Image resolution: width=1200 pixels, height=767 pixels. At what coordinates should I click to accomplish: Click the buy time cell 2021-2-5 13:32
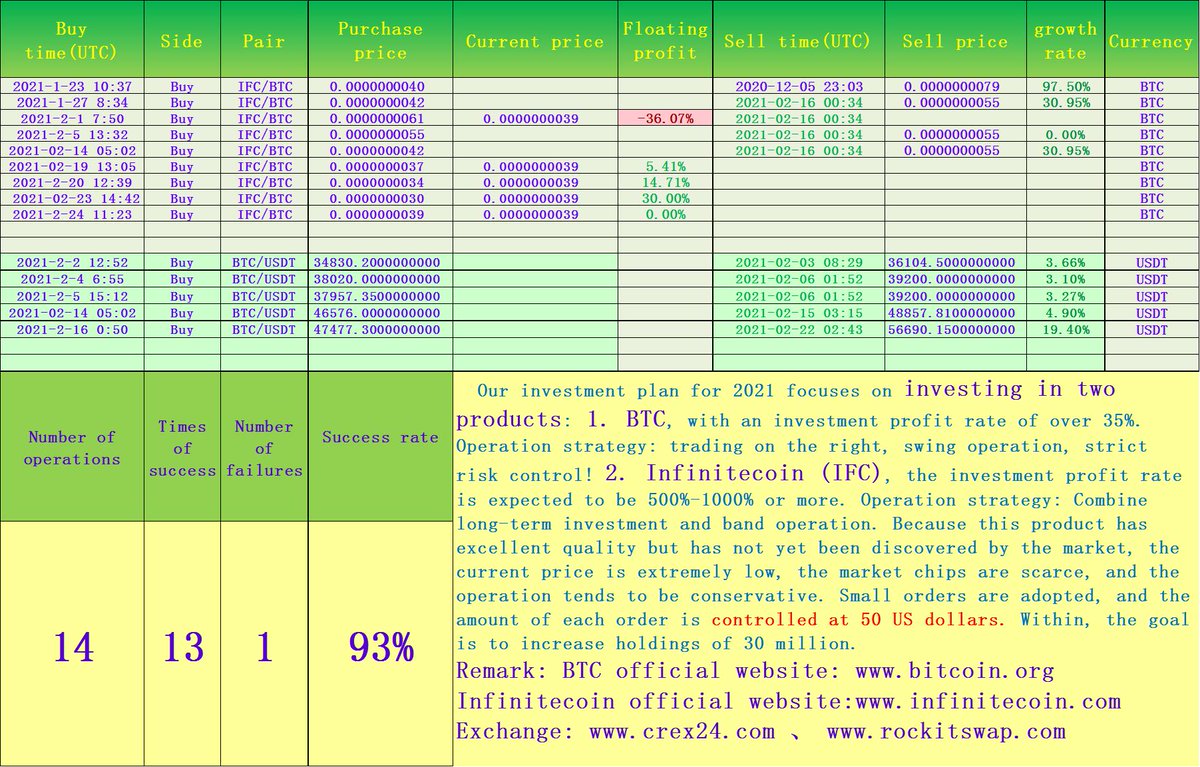pyautogui.click(x=72, y=134)
